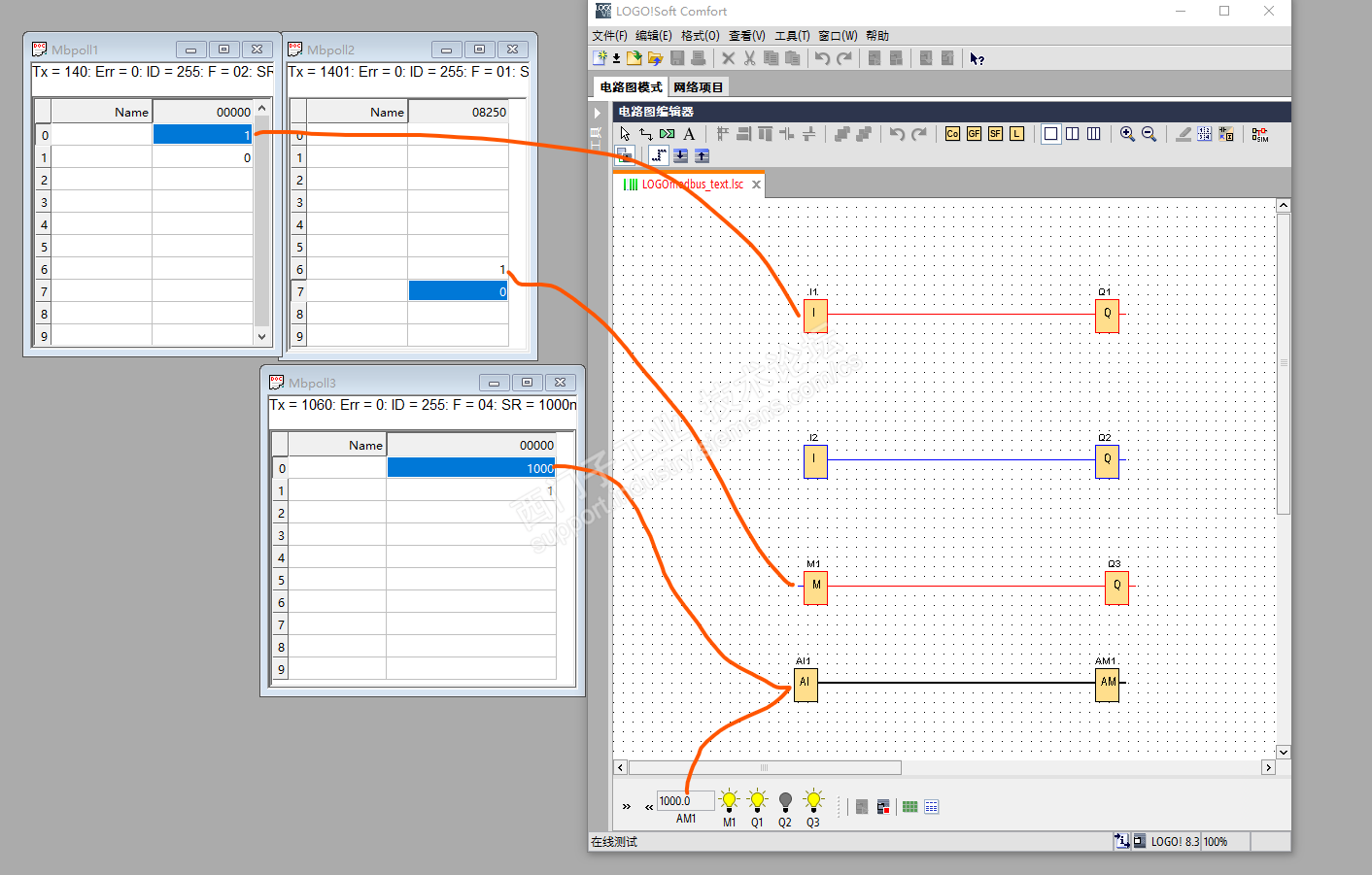Image resolution: width=1372 pixels, height=875 pixels.
Task: Split editor into three windows
Action: tap(1094, 134)
